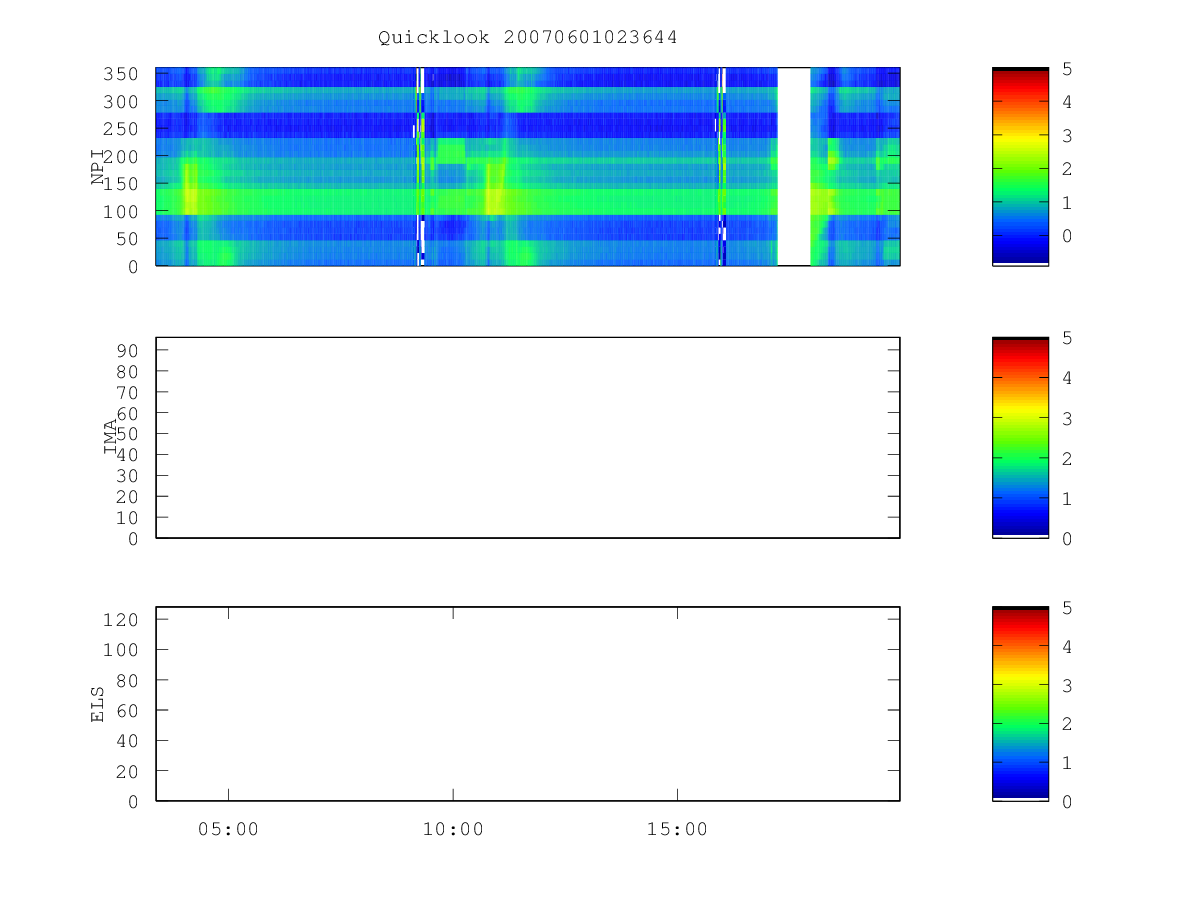Click the 10 tick on IMA axis
Viewport: 1200px width, 900px height.
[128, 518]
